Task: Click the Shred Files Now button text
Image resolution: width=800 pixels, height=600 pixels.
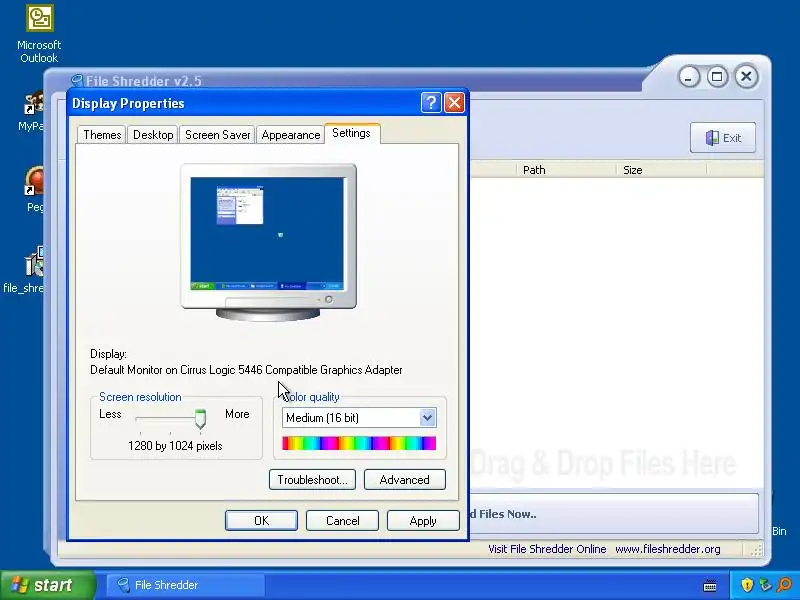Action: (x=503, y=514)
